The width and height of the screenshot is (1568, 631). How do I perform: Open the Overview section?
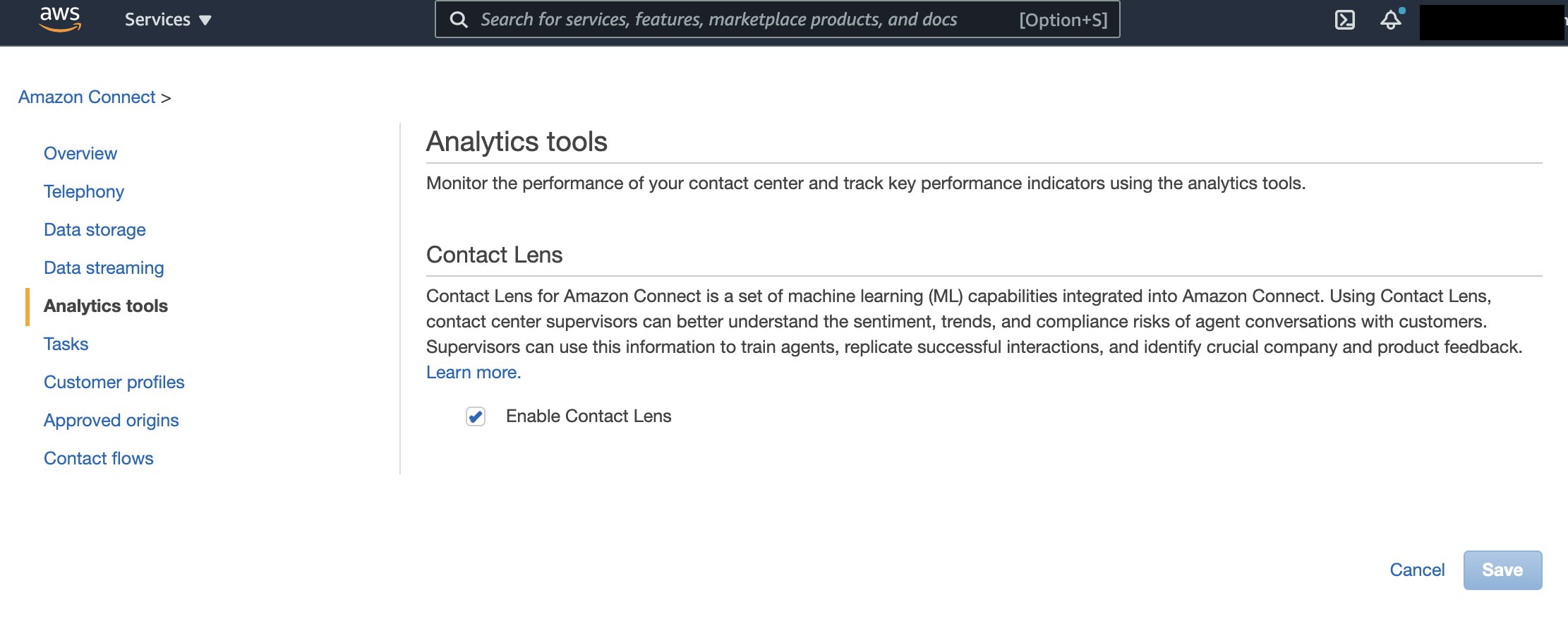tap(80, 153)
